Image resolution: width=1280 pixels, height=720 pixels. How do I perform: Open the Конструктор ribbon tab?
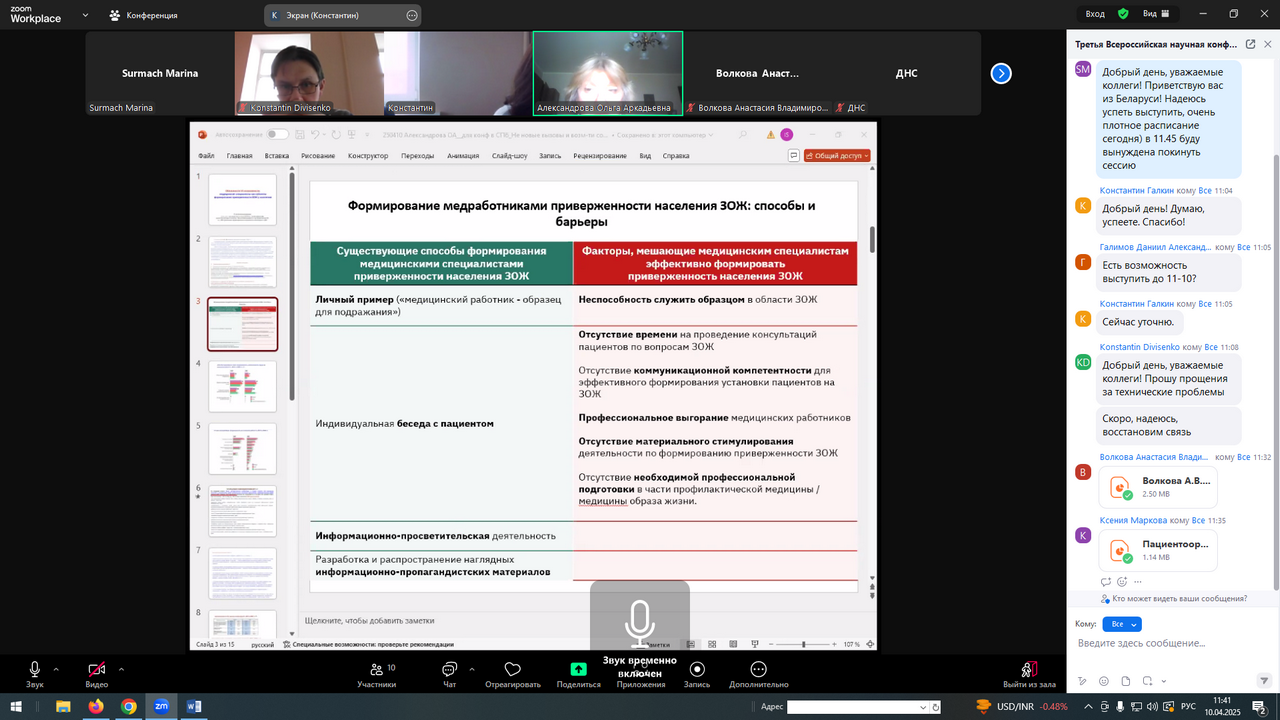click(x=368, y=156)
